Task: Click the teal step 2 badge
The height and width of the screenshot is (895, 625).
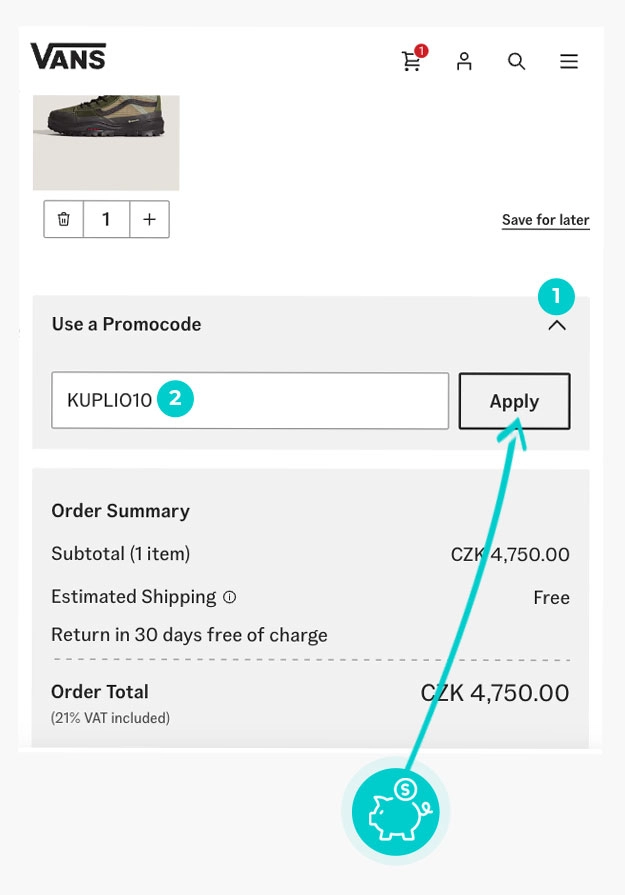Action: click(x=175, y=399)
